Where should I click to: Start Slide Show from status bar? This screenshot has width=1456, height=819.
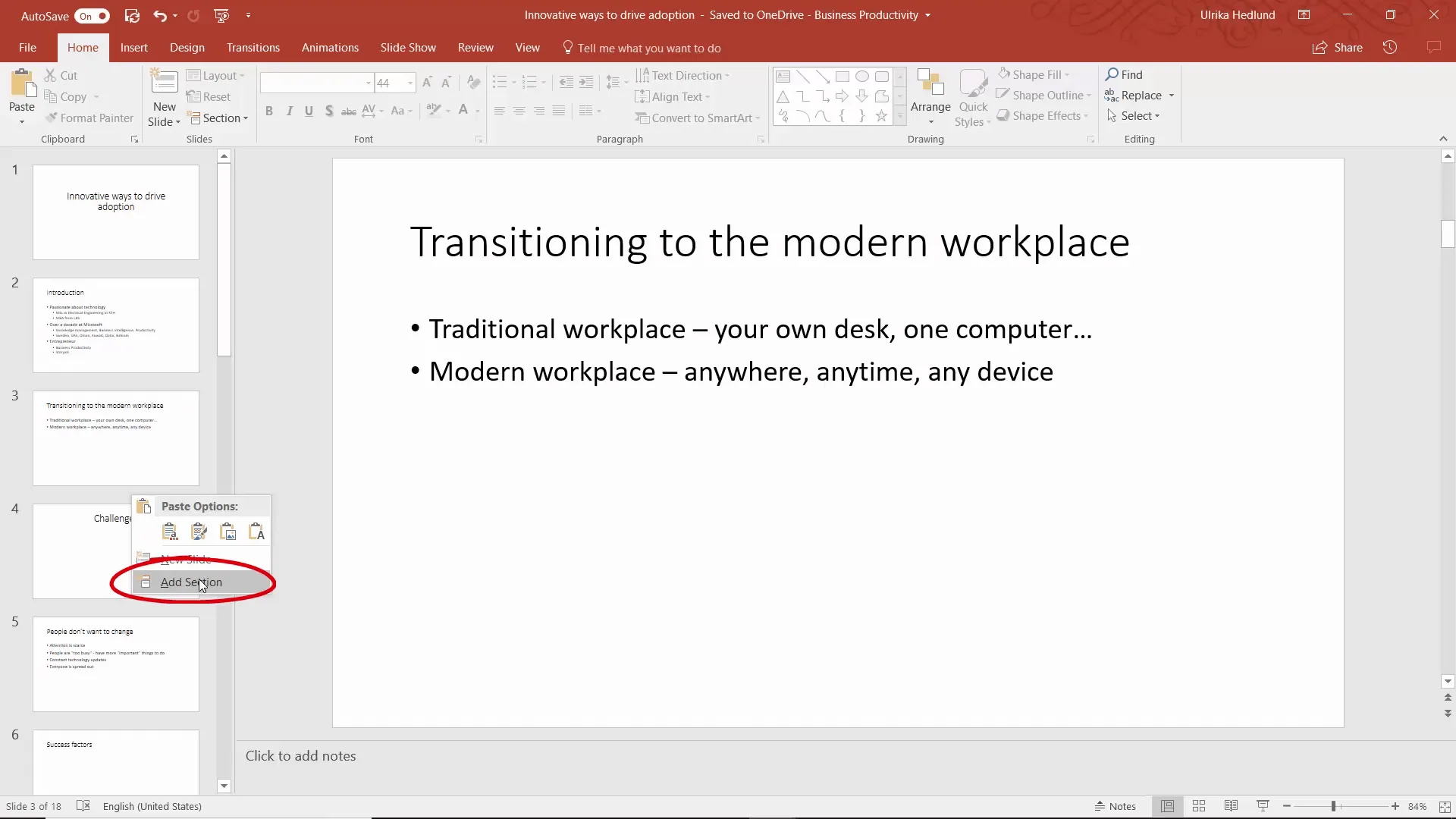(x=1263, y=806)
